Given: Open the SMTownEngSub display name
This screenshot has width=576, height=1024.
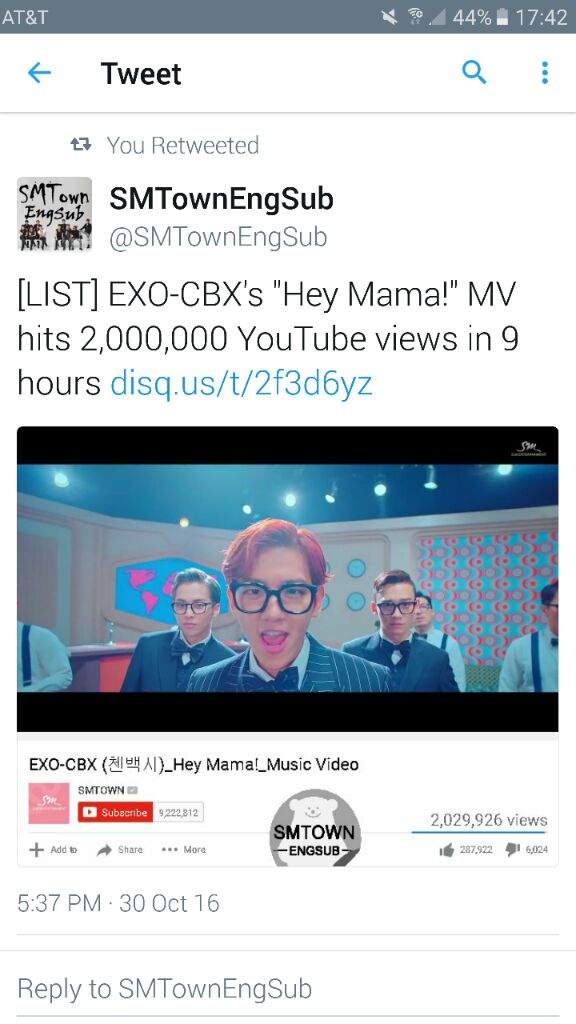Looking at the screenshot, I should tap(221, 199).
